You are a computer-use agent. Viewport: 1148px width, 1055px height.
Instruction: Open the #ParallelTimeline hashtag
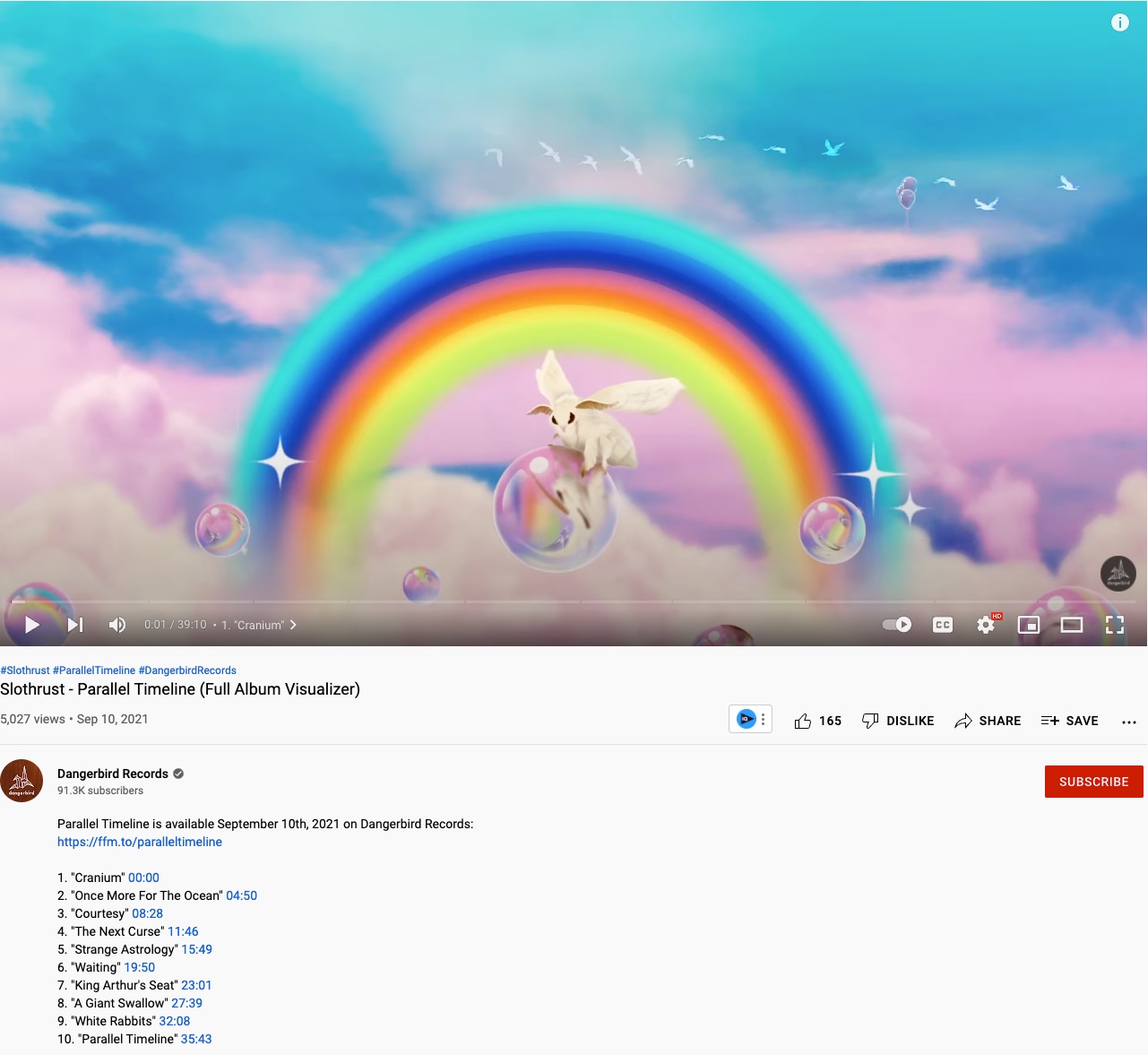point(94,670)
